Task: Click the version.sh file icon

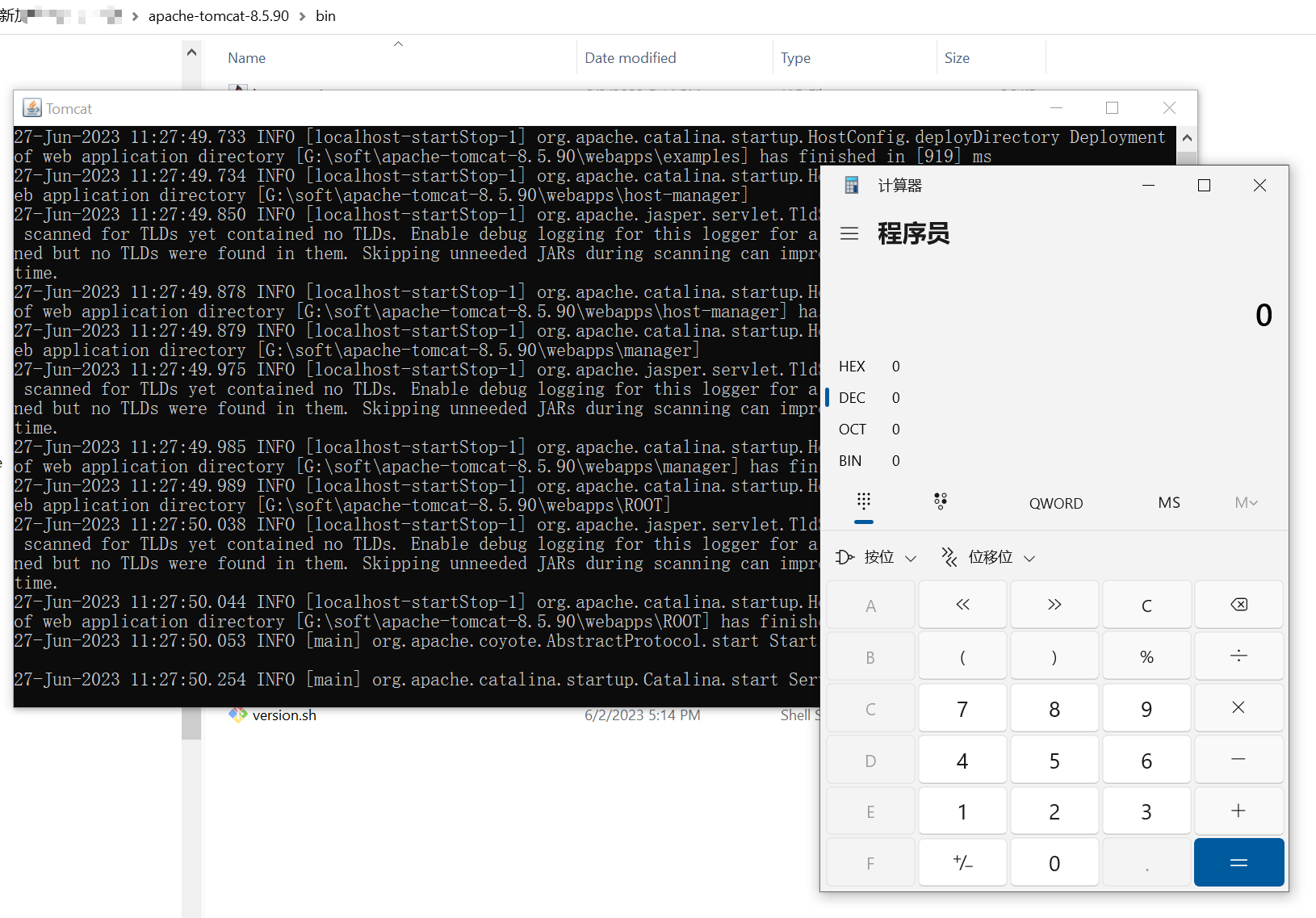Action: click(x=238, y=715)
